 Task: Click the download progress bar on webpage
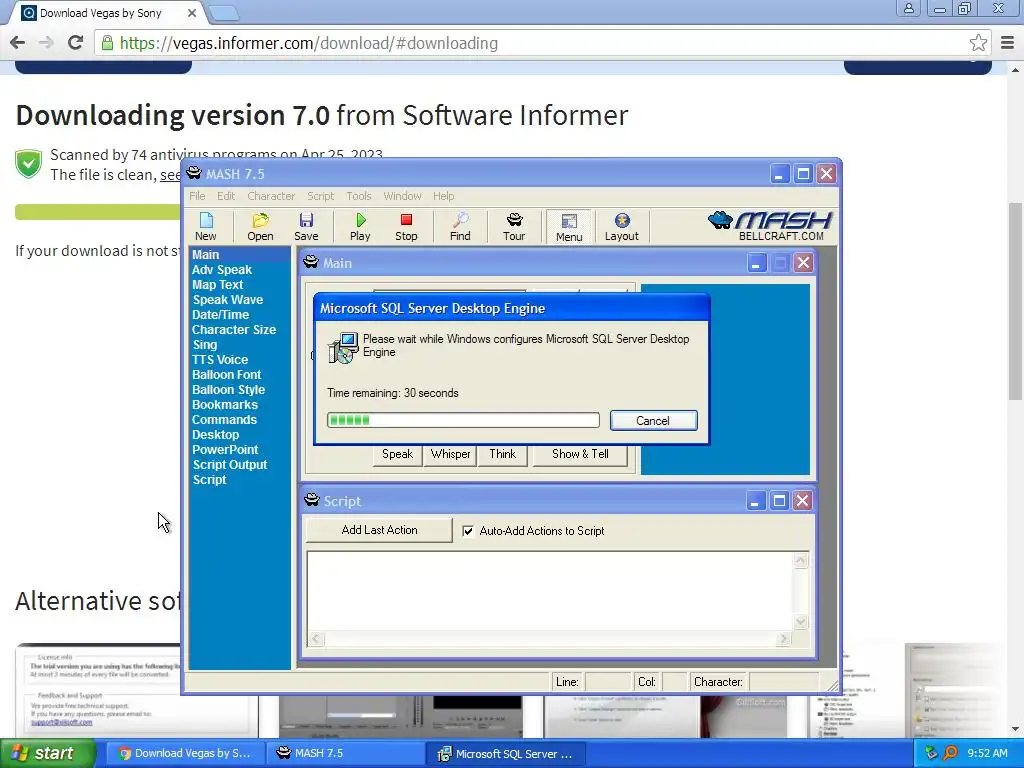[98, 212]
